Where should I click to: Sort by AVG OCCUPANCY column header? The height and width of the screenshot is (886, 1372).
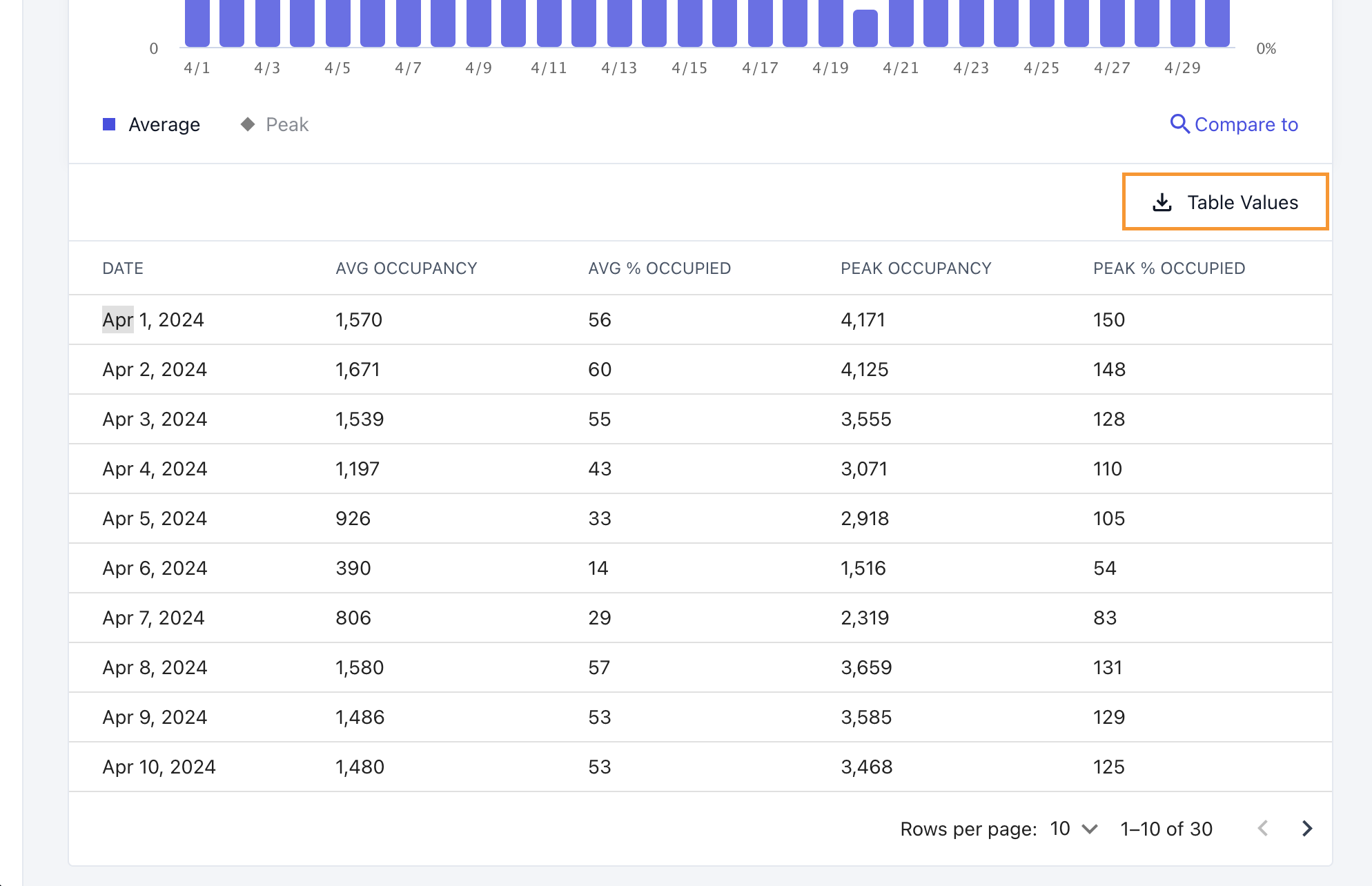pyautogui.click(x=406, y=268)
